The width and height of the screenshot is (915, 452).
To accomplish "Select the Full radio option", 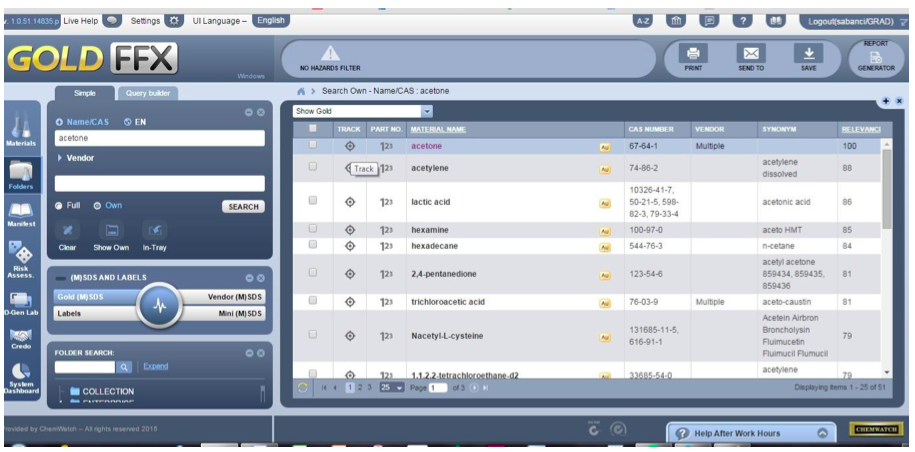I will [58, 206].
